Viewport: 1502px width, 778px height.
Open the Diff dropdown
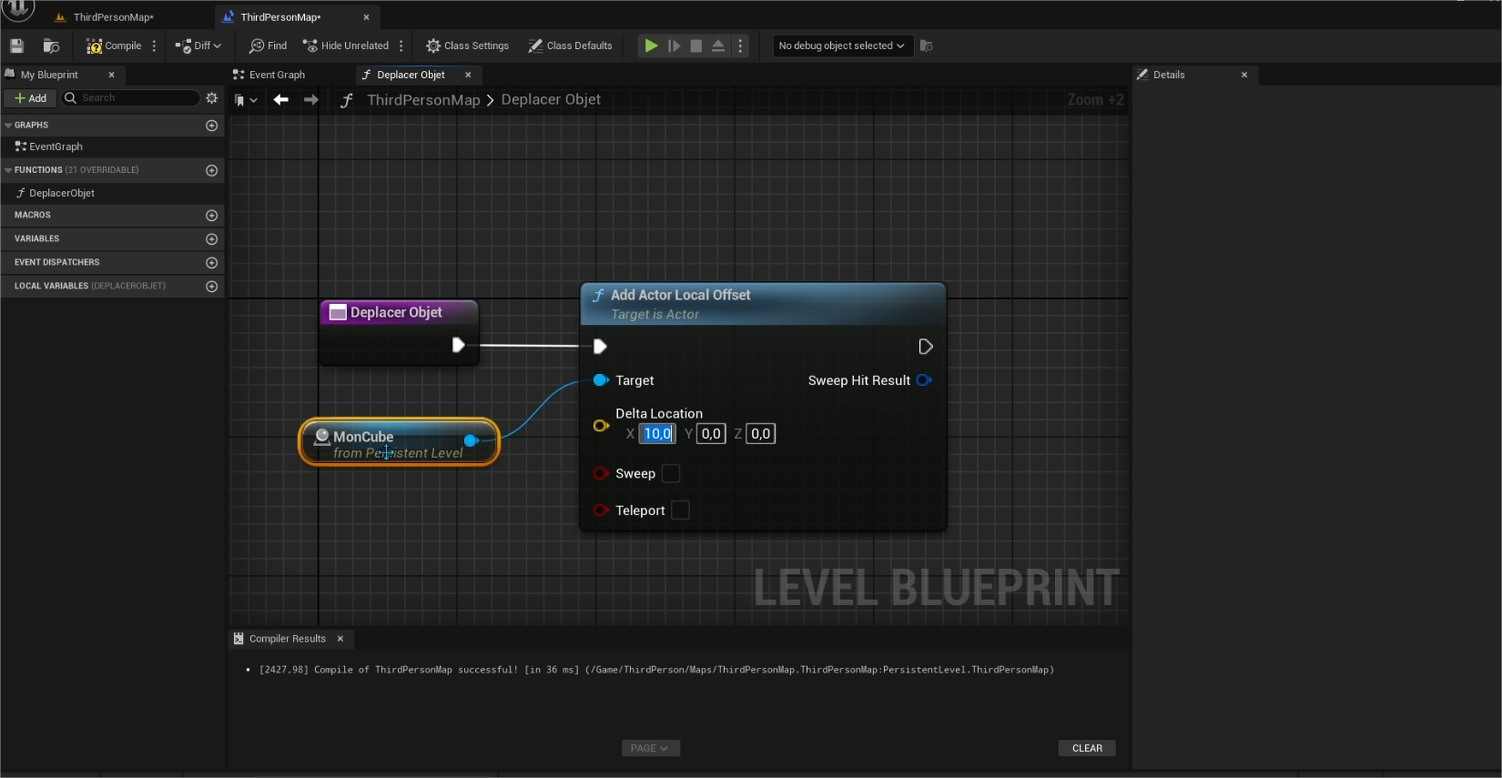[198, 46]
